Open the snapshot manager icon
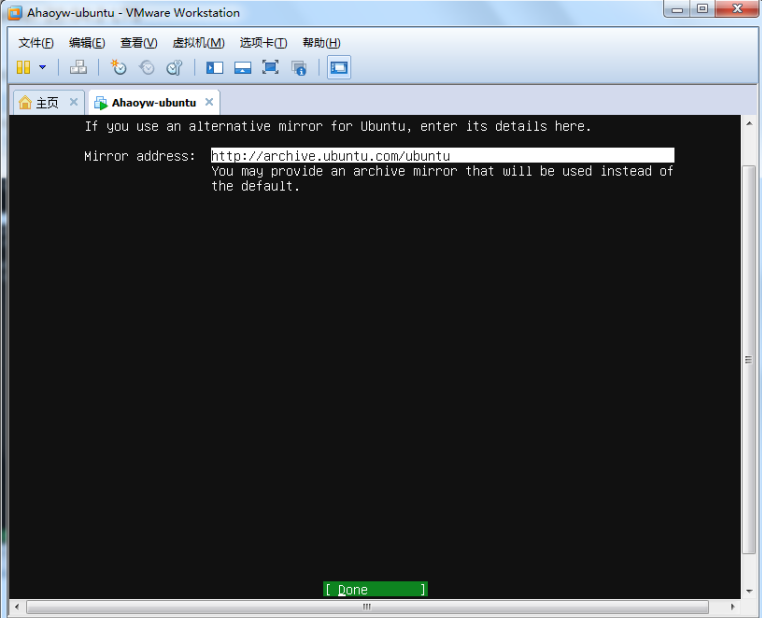This screenshot has width=762, height=618. (x=174, y=67)
